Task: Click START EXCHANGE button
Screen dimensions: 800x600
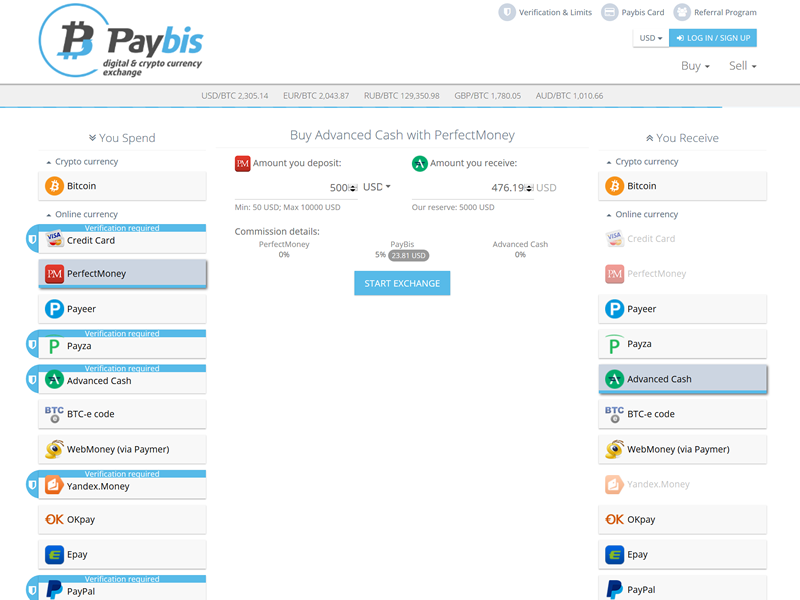Action: click(402, 283)
